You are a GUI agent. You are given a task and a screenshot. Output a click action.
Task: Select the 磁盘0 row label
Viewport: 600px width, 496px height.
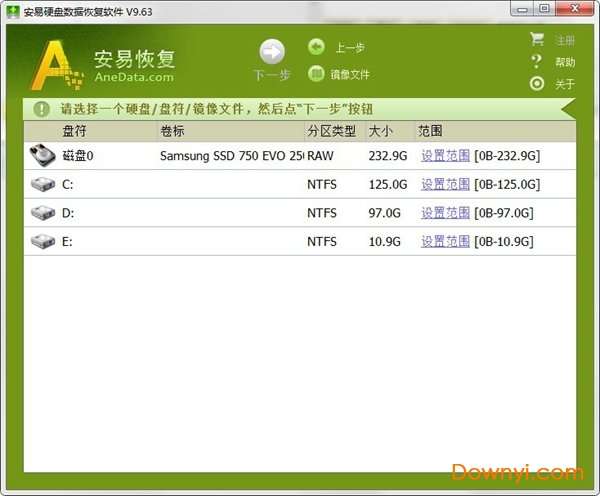(x=78, y=156)
